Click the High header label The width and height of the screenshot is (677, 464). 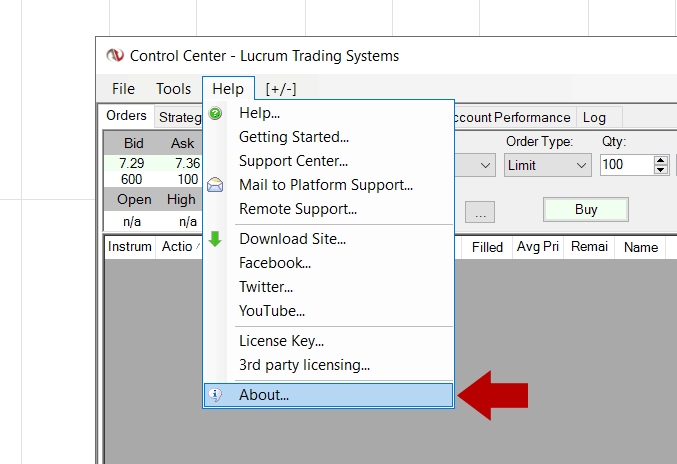point(181,199)
